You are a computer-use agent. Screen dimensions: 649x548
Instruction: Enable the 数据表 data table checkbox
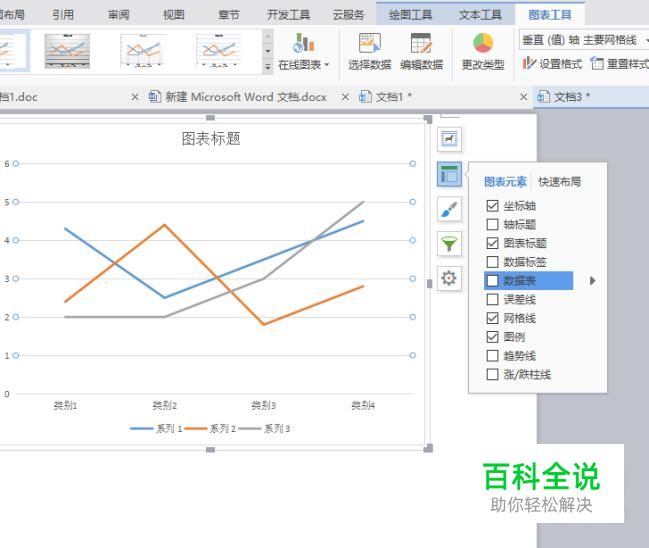click(492, 281)
